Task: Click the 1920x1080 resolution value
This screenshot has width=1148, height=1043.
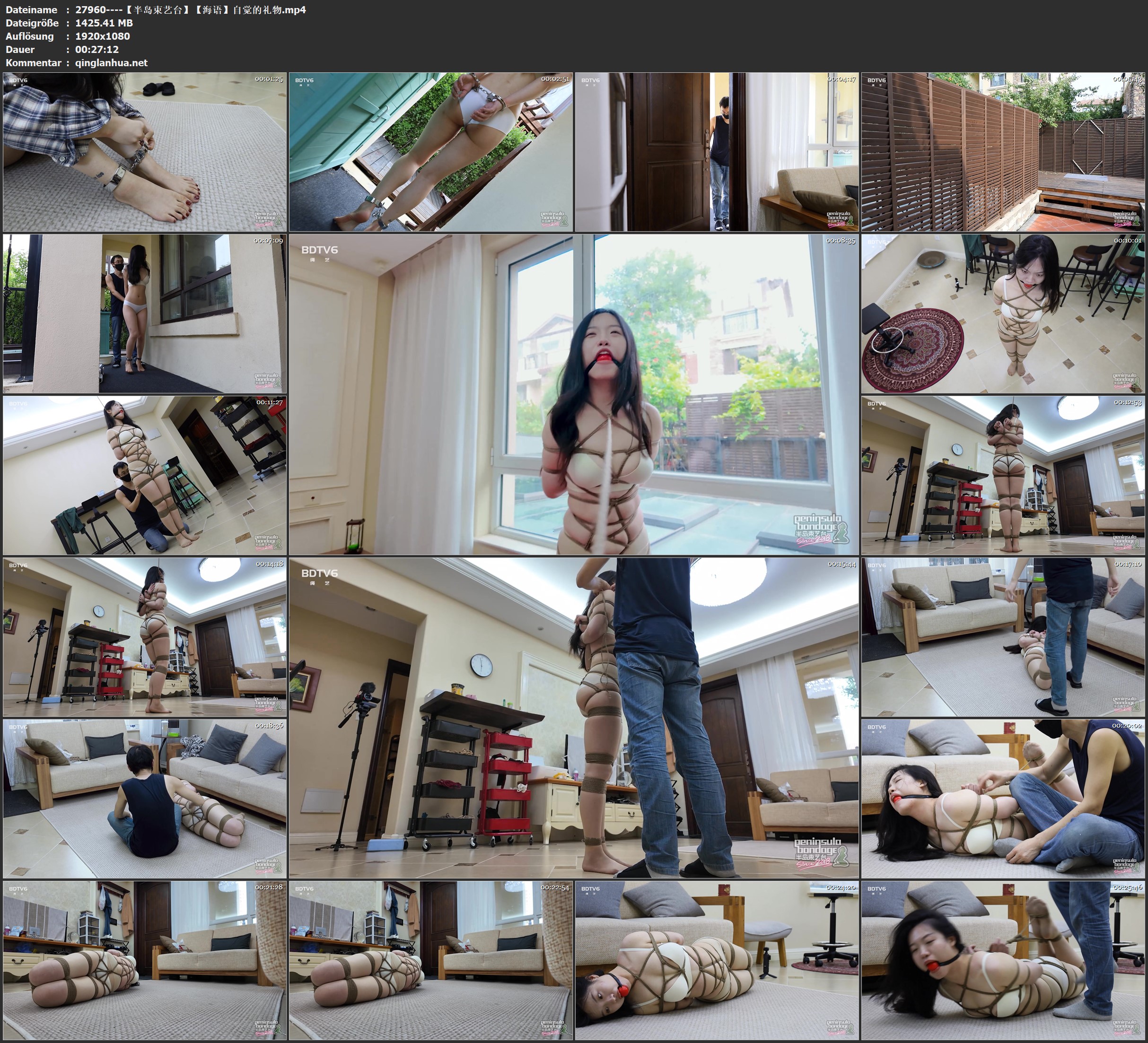Action: click(103, 36)
